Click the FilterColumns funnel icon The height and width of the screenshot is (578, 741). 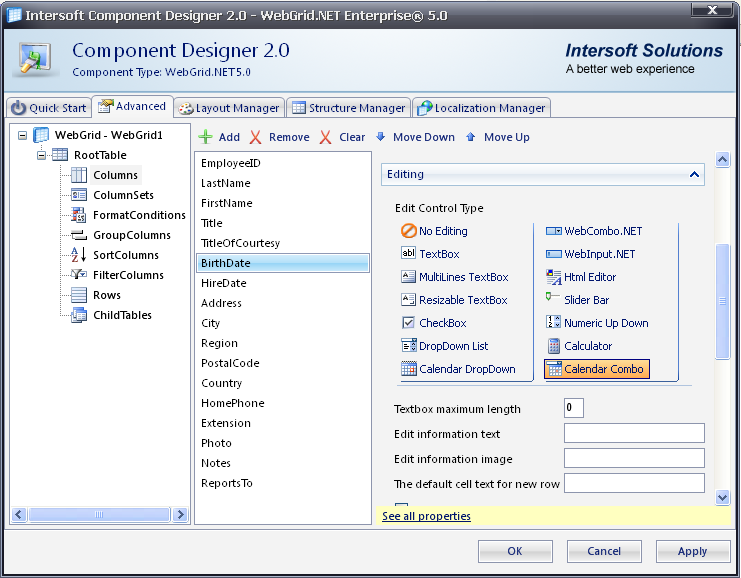pyautogui.click(x=78, y=274)
